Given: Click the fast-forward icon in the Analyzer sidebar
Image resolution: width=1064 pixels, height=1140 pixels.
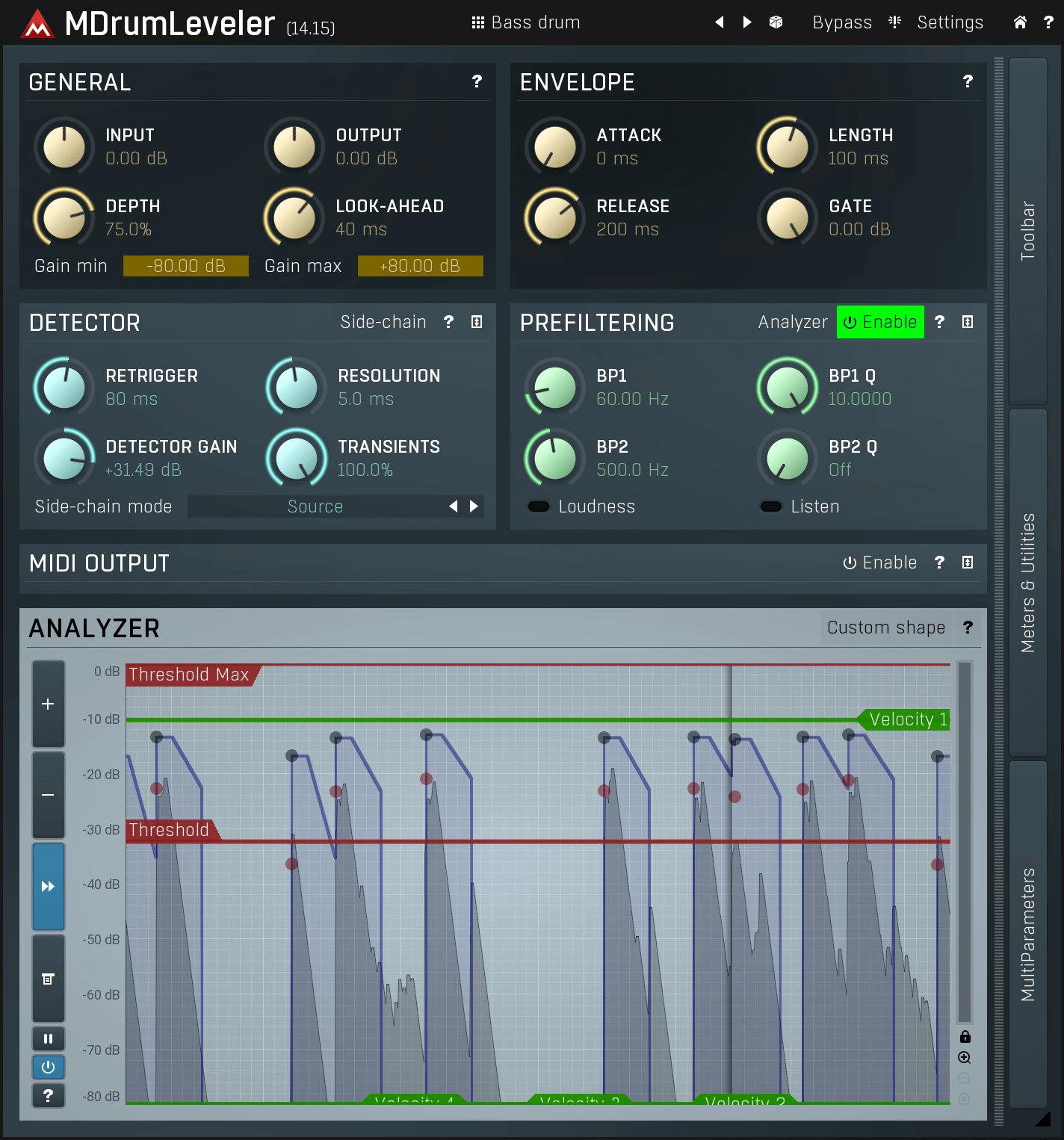Looking at the screenshot, I should coord(48,887).
